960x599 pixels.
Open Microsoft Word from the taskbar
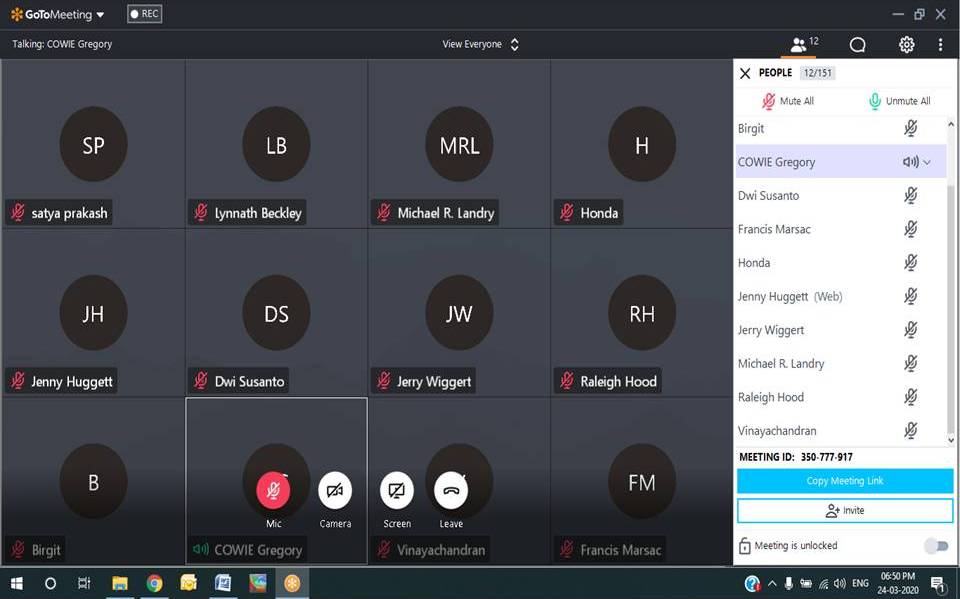[x=223, y=583]
